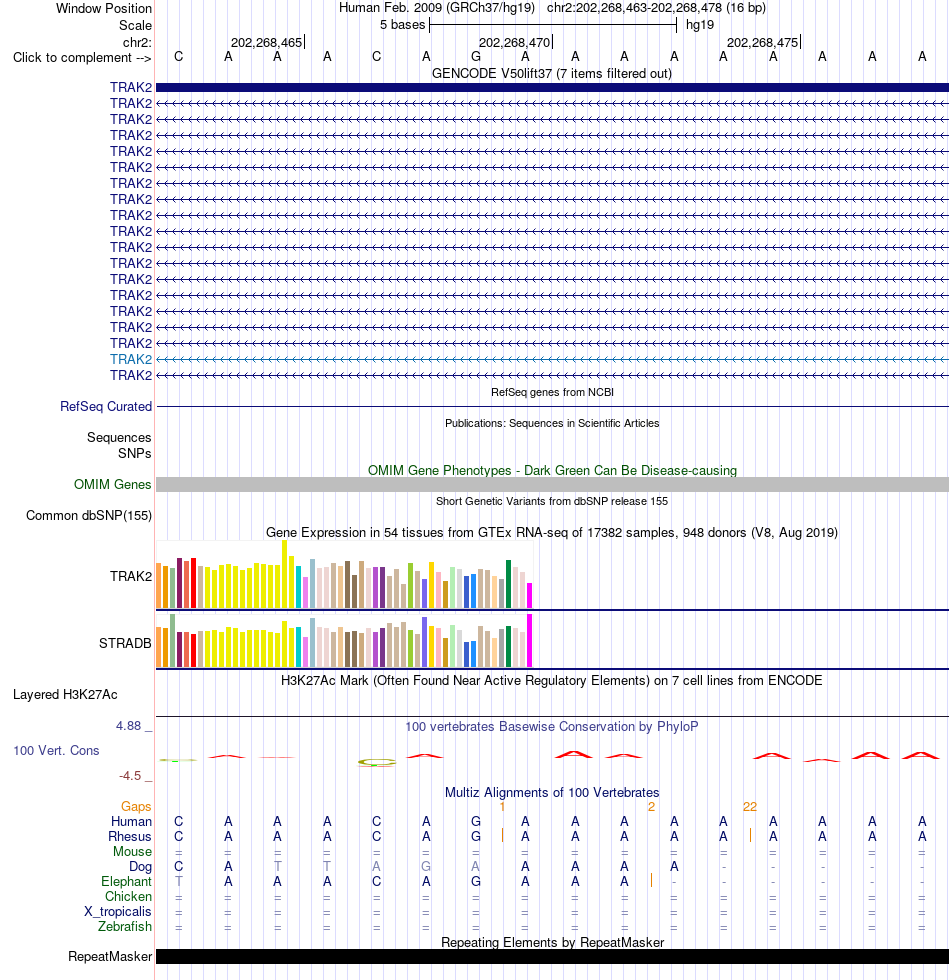Click the 'hg19' label beside the scale bar
950x980 pixels.
pyautogui.click(x=699, y=25)
